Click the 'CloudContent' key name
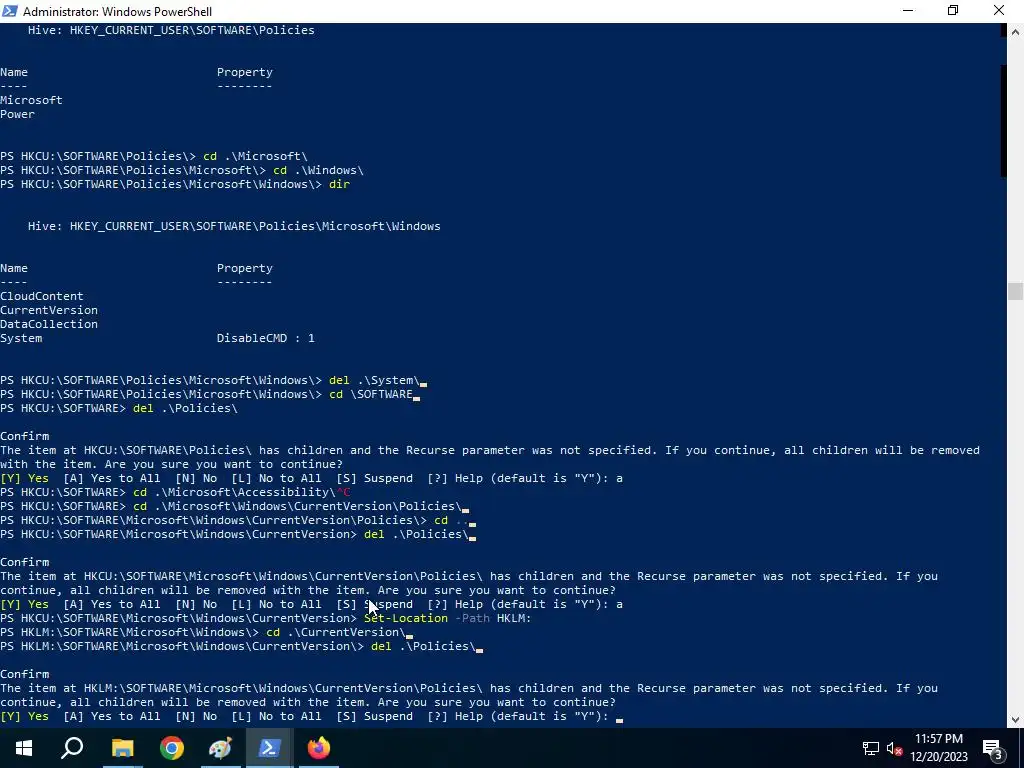The height and width of the screenshot is (768, 1024). (42, 296)
